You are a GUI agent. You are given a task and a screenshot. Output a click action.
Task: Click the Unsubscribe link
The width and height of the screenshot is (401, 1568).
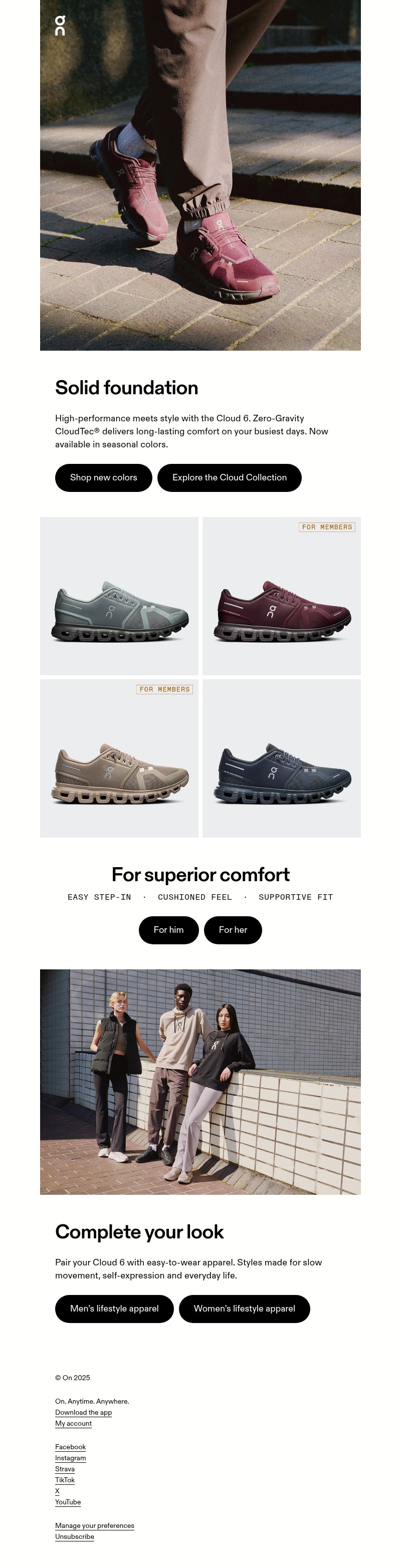point(75,1536)
